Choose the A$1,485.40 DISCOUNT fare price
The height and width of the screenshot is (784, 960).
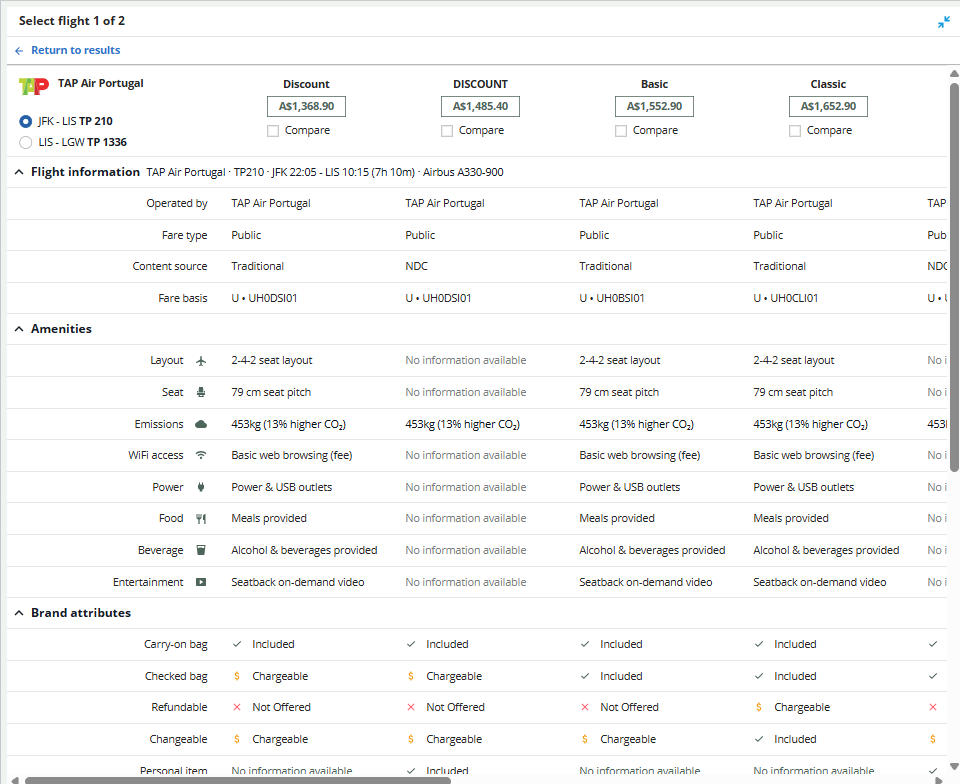point(480,106)
